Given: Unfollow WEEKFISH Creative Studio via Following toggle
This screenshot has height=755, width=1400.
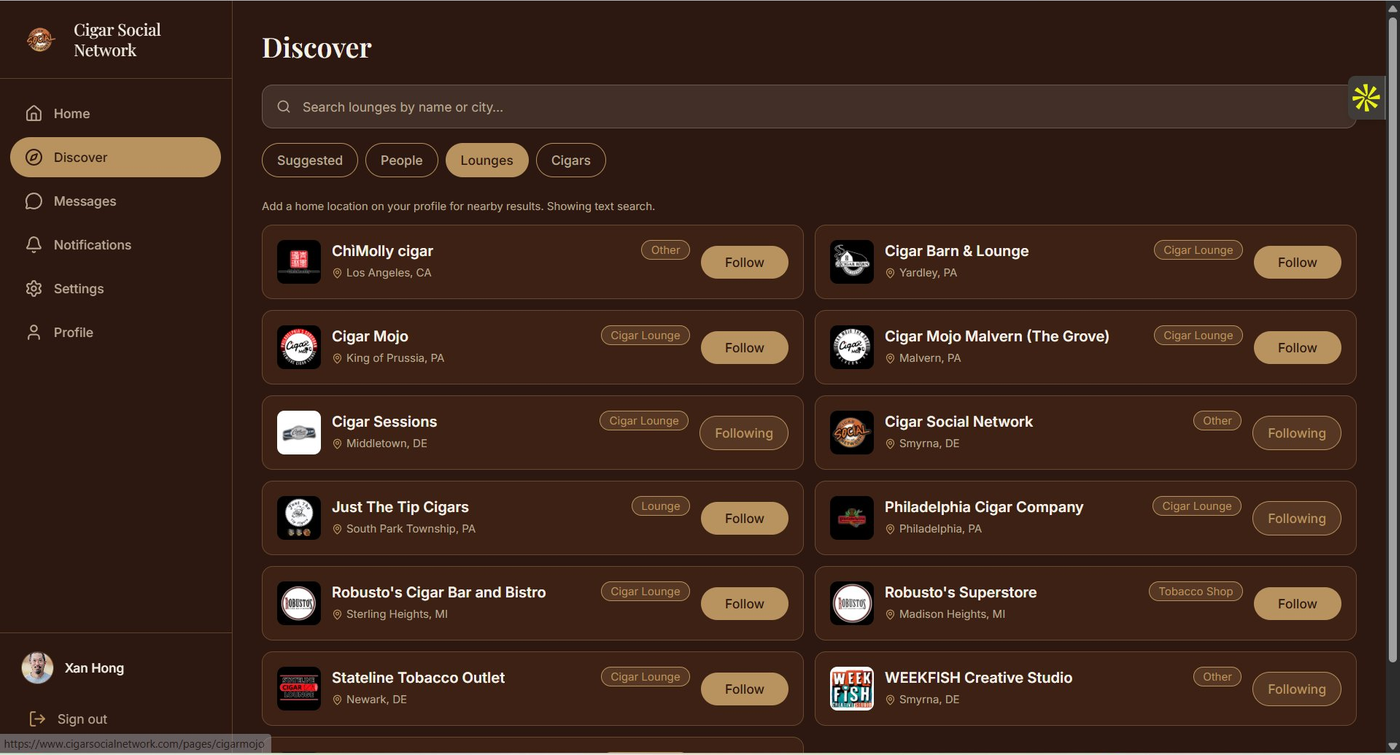Looking at the screenshot, I should point(1297,689).
